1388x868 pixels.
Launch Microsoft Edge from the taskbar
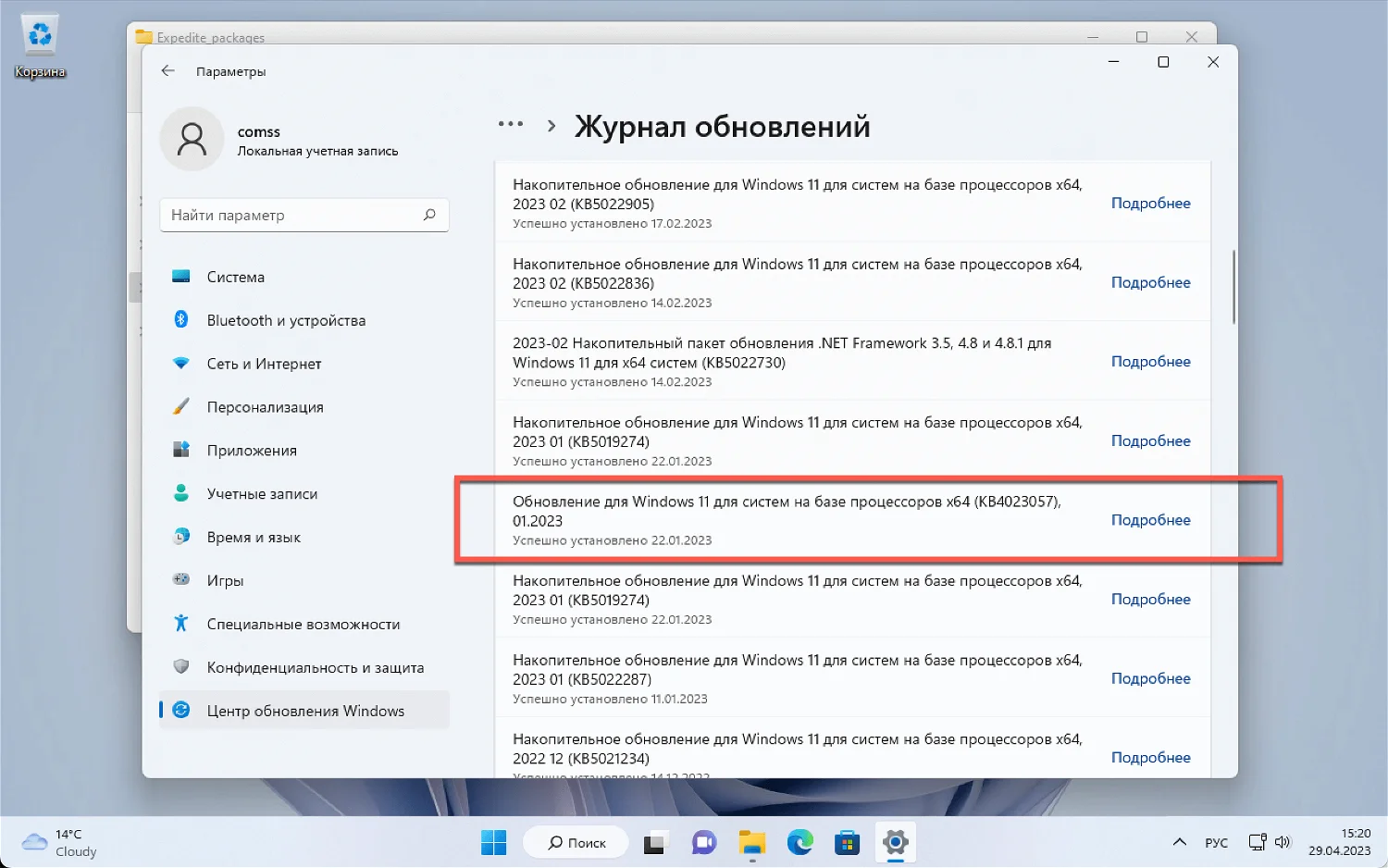coord(799,842)
